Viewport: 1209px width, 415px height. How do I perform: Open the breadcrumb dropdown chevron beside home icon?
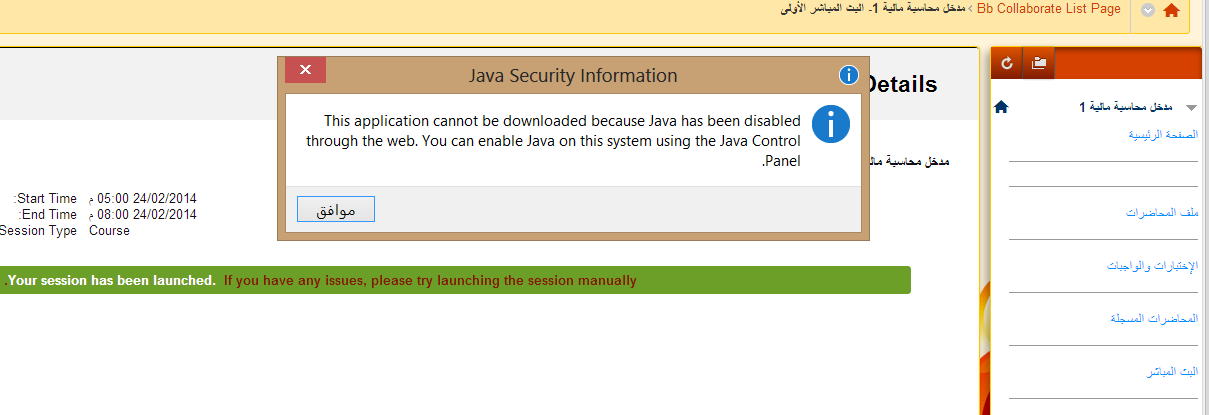[1147, 10]
